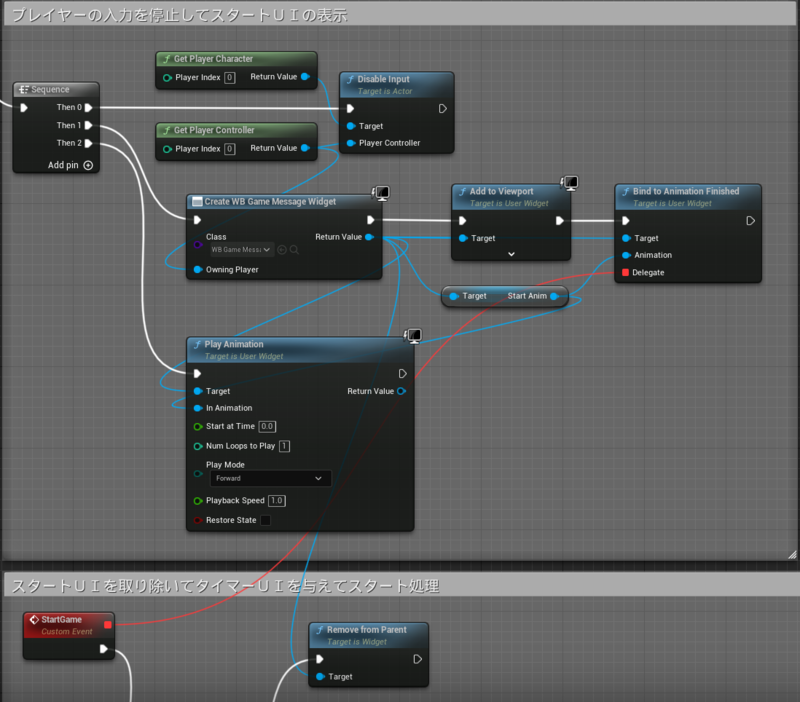Edit Player Index value on Get Player Controller
The height and width of the screenshot is (702, 800).
230,149
